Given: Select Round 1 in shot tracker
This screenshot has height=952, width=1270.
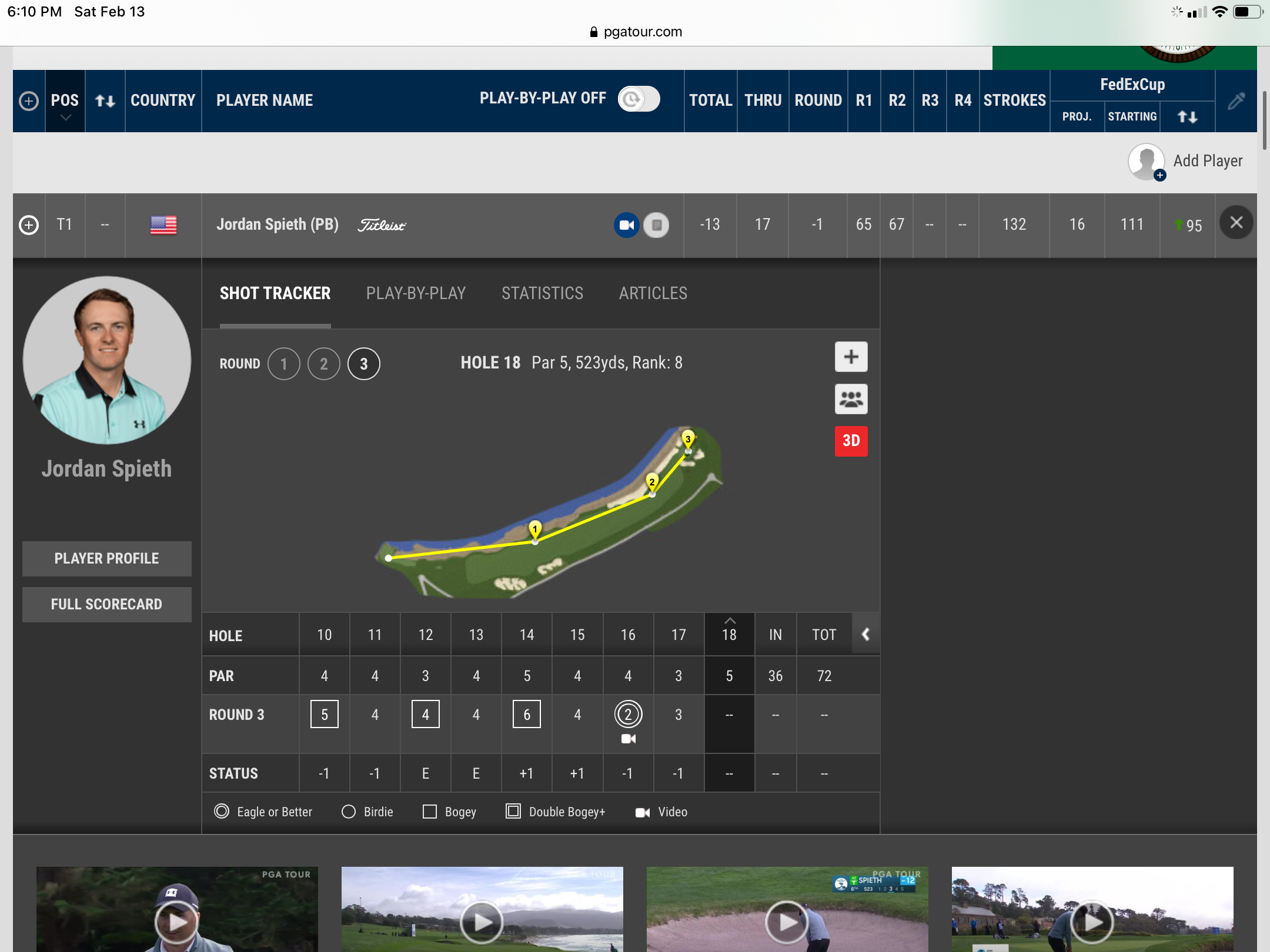Looking at the screenshot, I should [284, 364].
